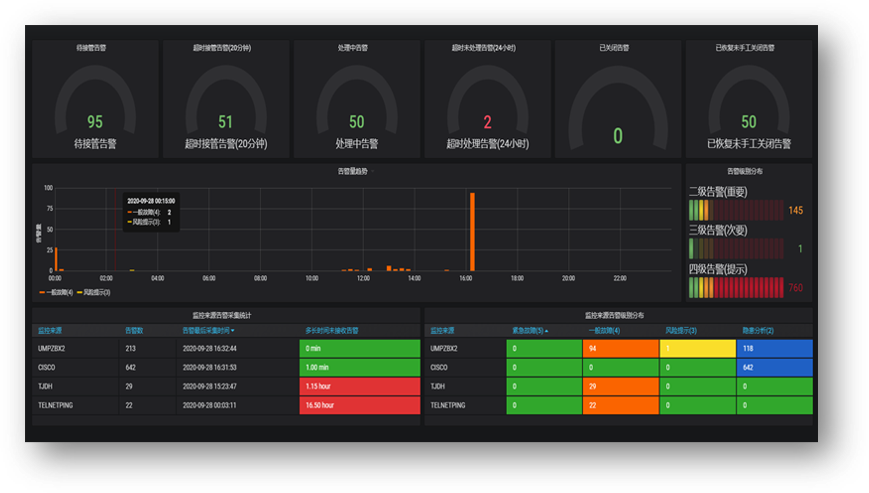
Task: Click the blue 118 cell
Action: click(x=775, y=348)
